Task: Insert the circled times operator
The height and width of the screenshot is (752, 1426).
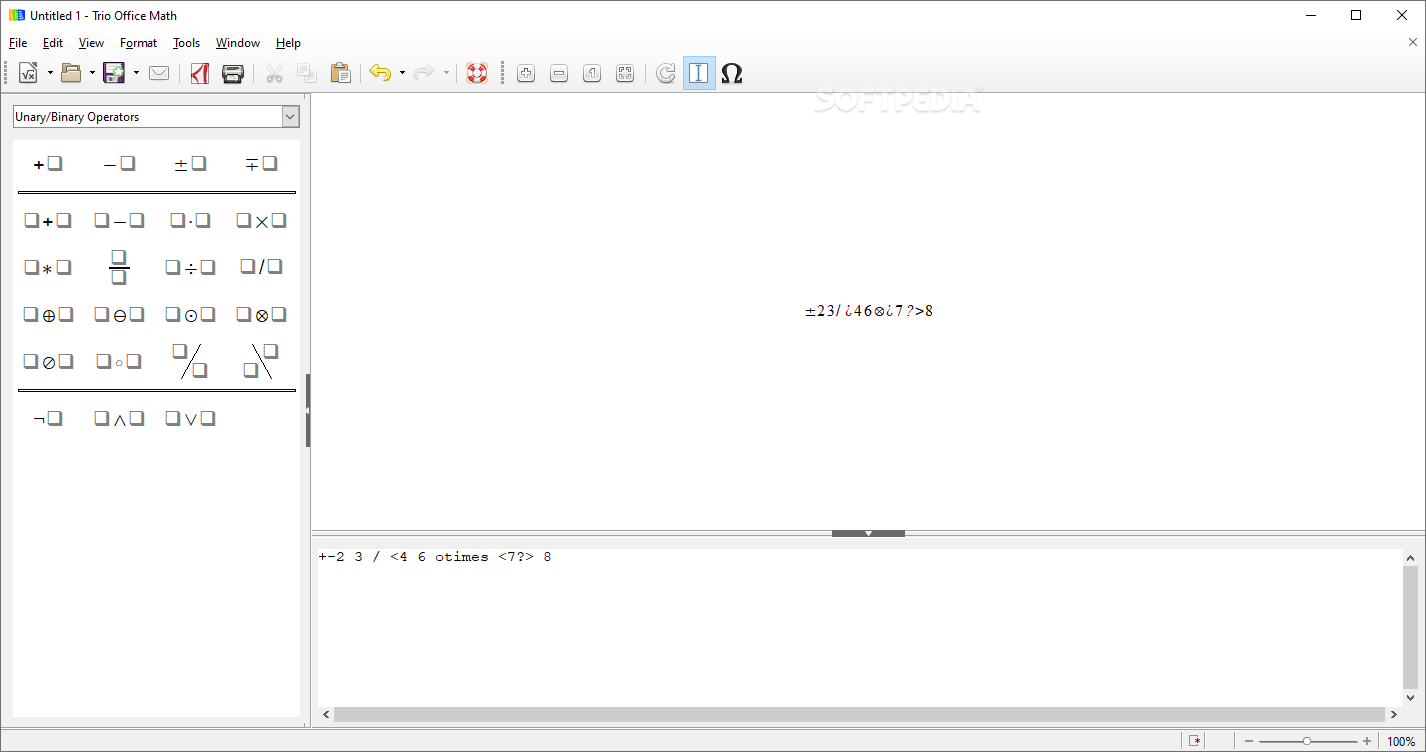Action: [261, 315]
